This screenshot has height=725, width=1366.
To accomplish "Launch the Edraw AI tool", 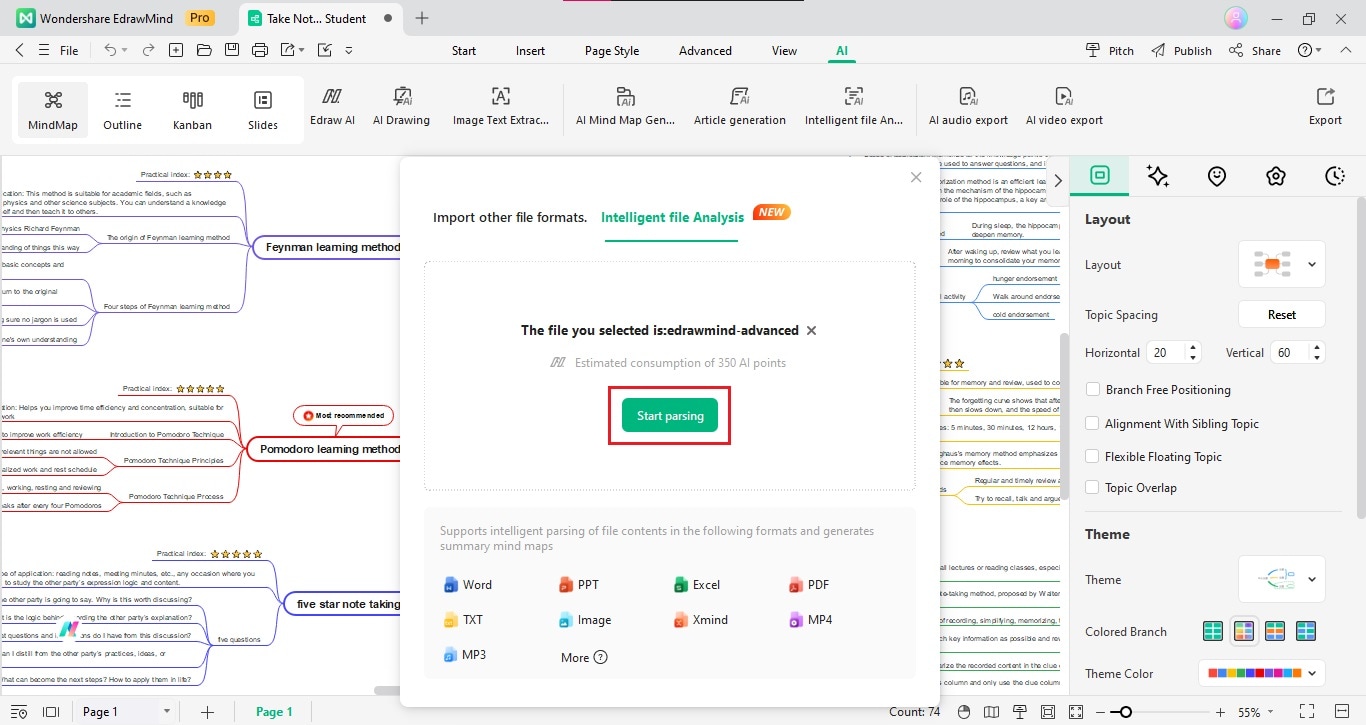I will click(332, 106).
